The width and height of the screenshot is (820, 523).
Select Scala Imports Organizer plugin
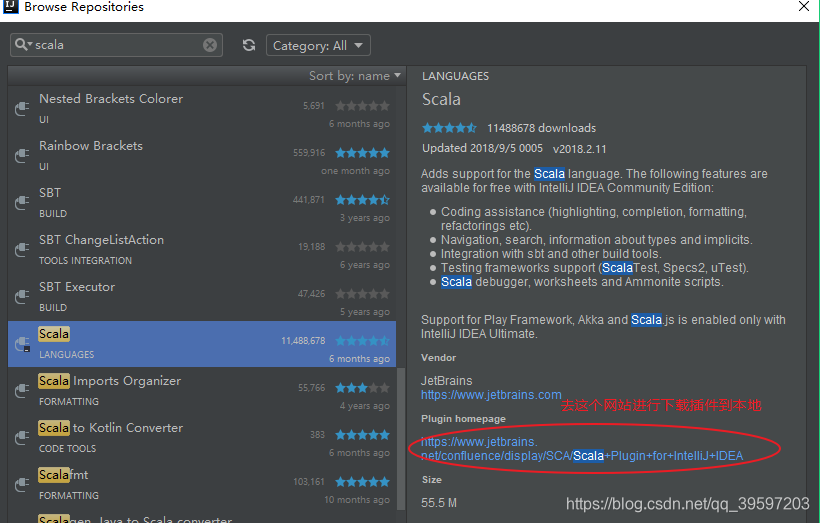point(202,391)
